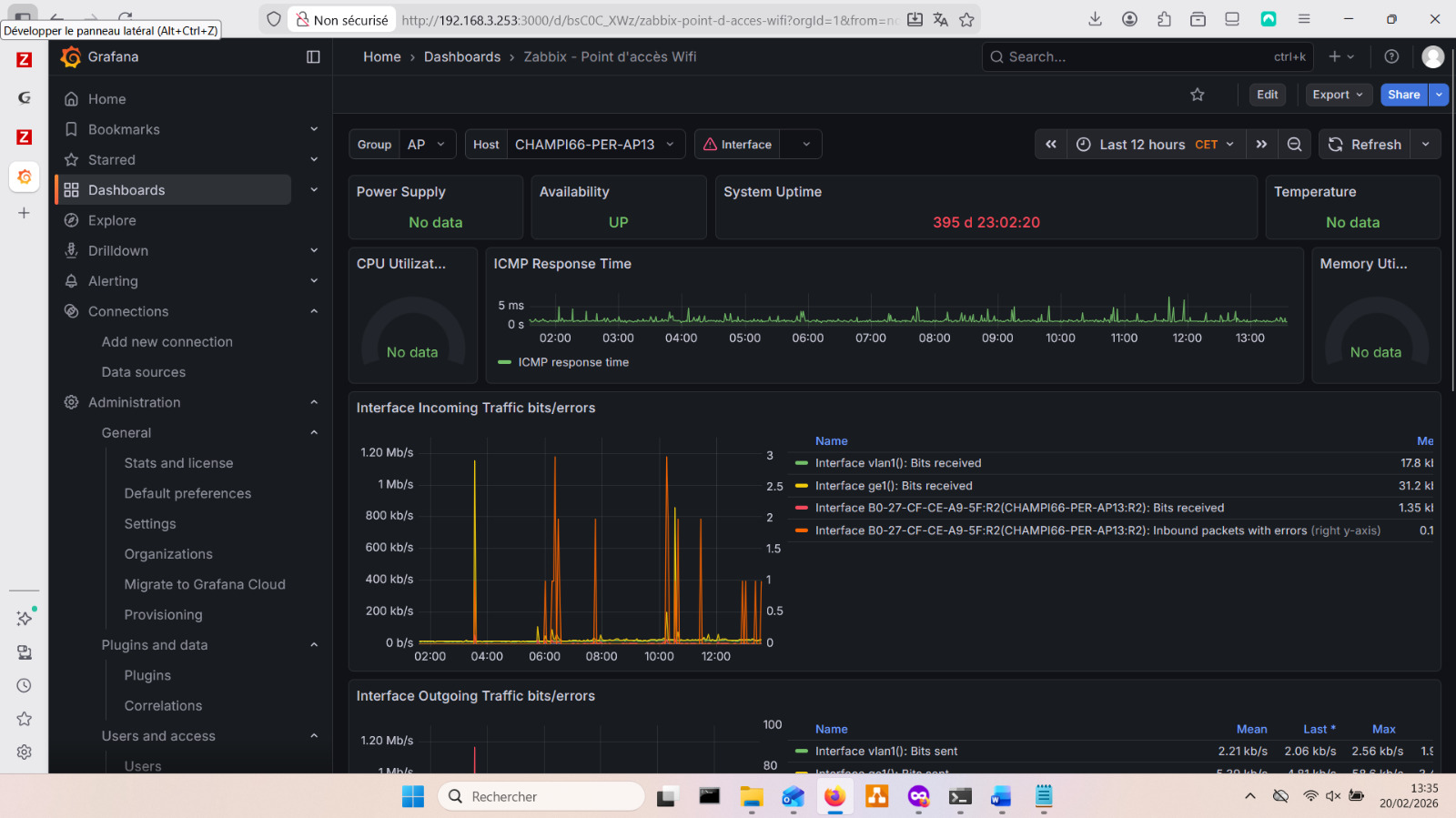This screenshot has height=818, width=1456.
Task: Open the browser translate page icon
Action: point(941,20)
